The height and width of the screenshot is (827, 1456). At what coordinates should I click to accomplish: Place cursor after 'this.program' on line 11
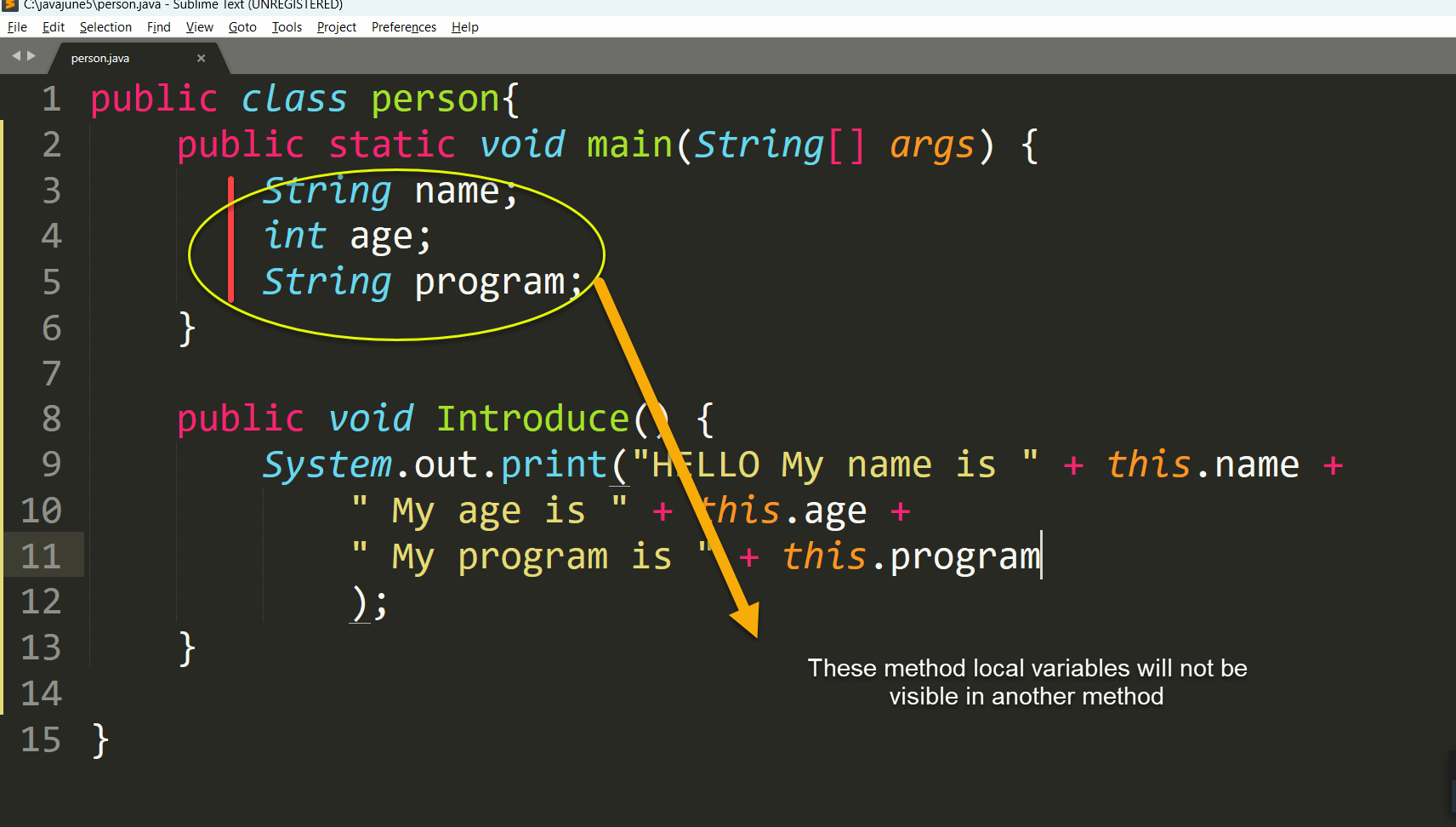pos(1042,556)
